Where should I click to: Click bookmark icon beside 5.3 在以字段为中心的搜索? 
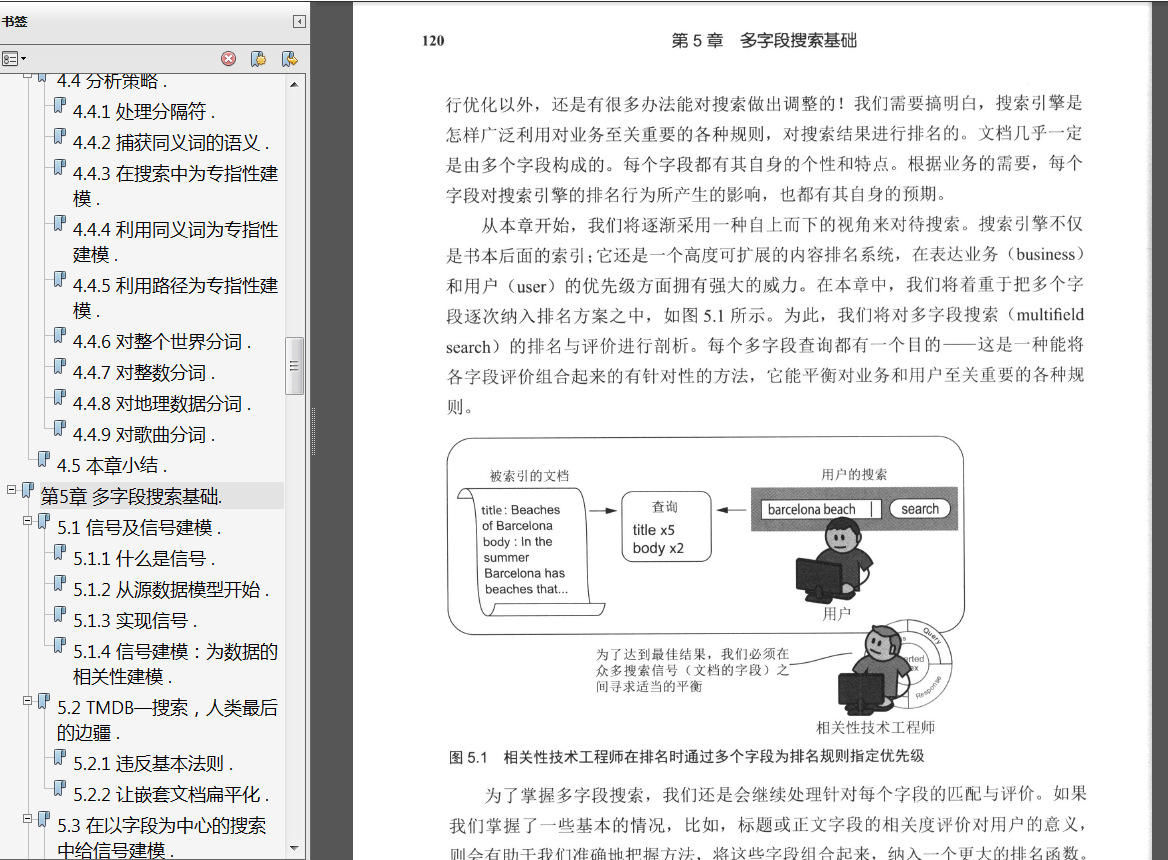pos(44,820)
